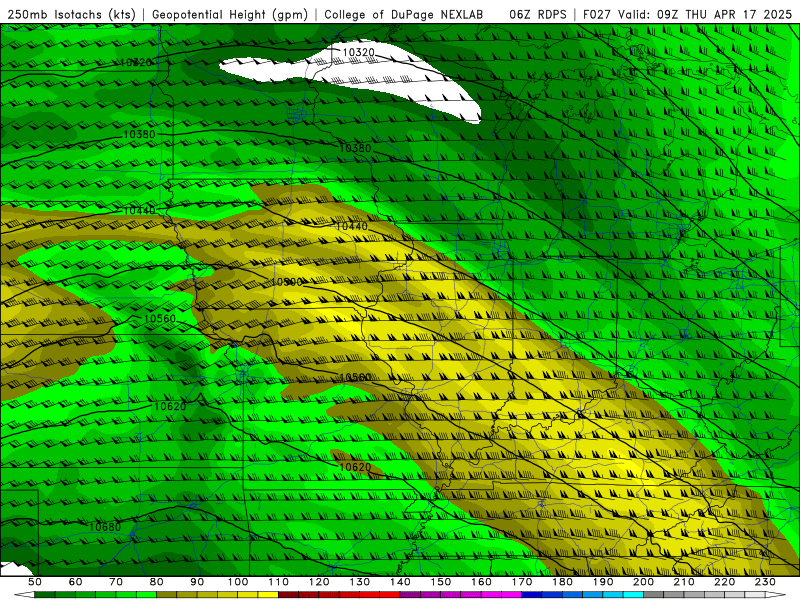
Task: Click the 160 value on the color scale
Action: pyautogui.click(x=481, y=582)
